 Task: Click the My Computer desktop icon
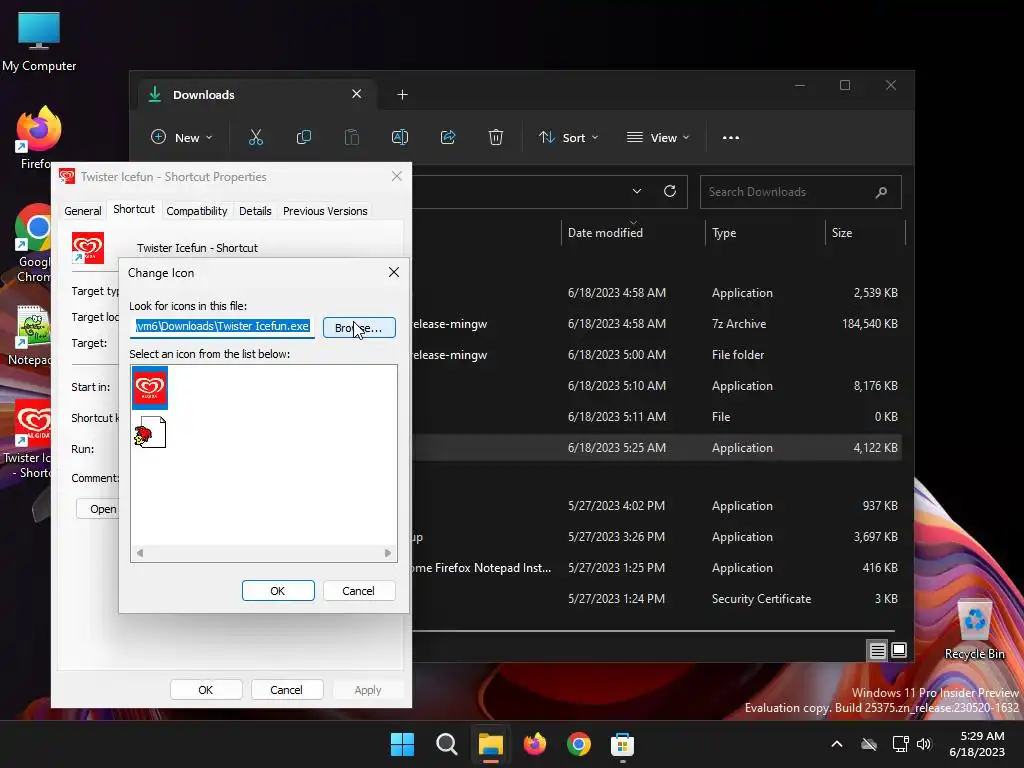(x=39, y=41)
